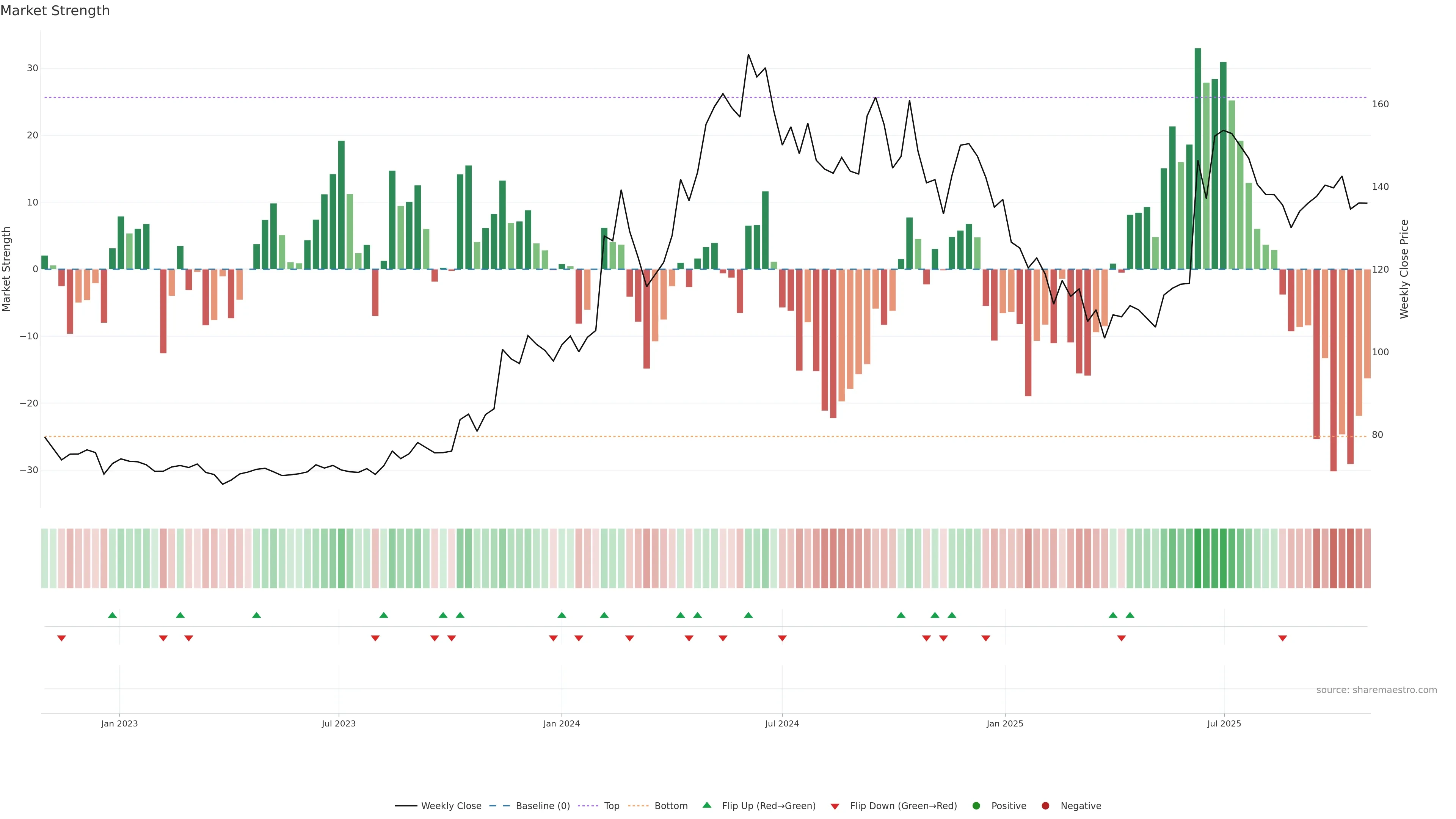Click the green Flip Up triangle legend icon
Screen dimensions: 1456x819
coord(706,805)
